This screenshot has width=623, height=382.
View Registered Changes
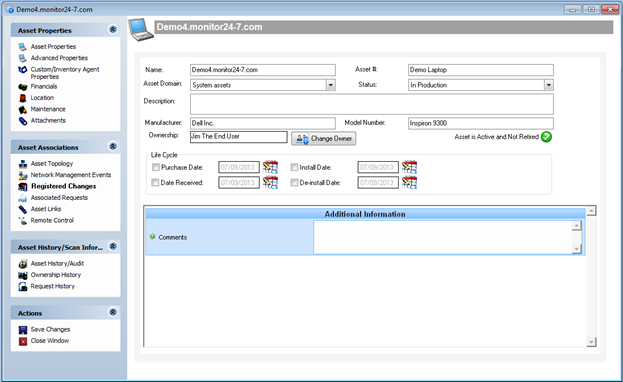64,186
